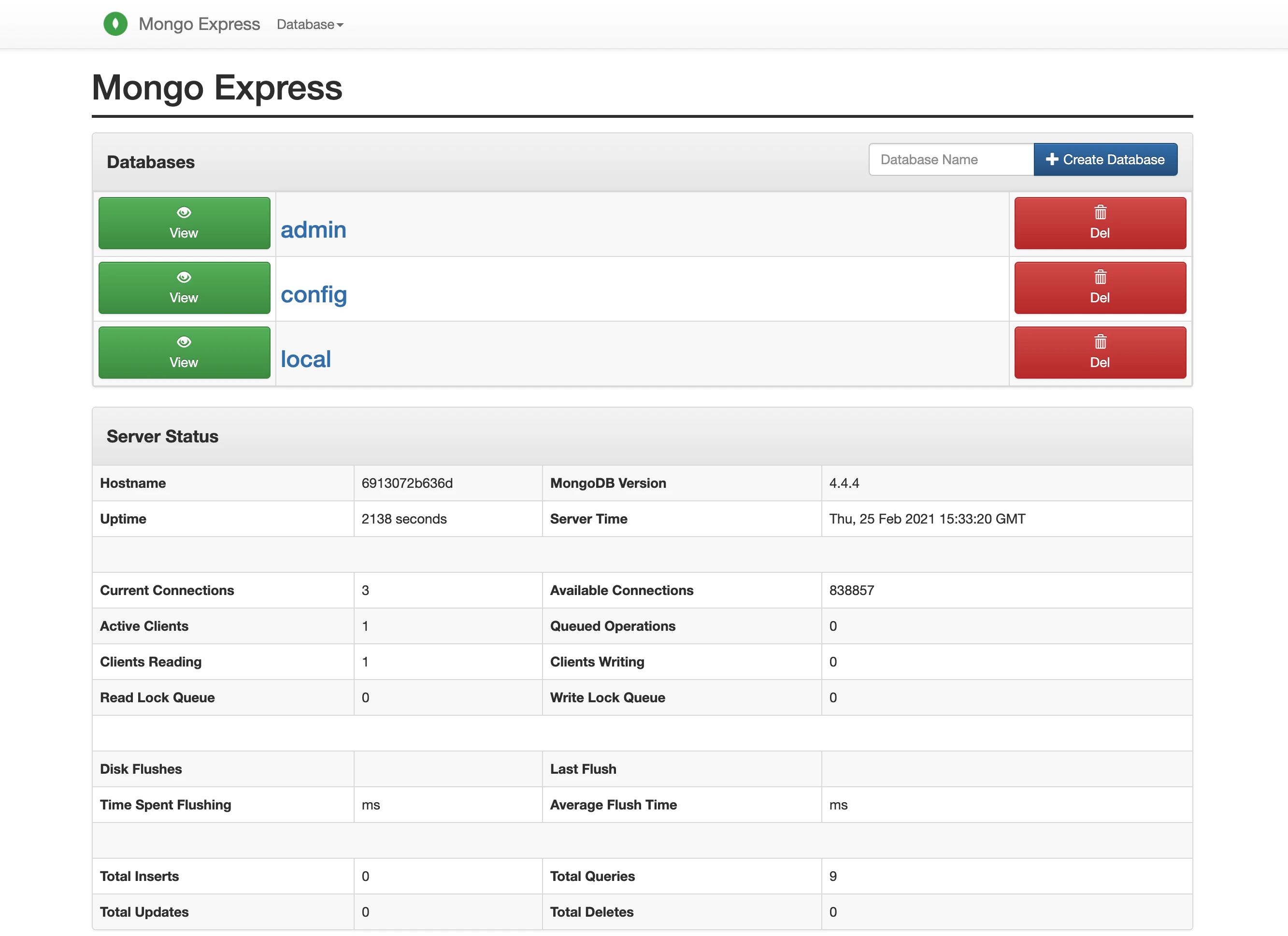Click the plus icon on Create Database
Screen dimensions: 1288x936
coord(1051,159)
